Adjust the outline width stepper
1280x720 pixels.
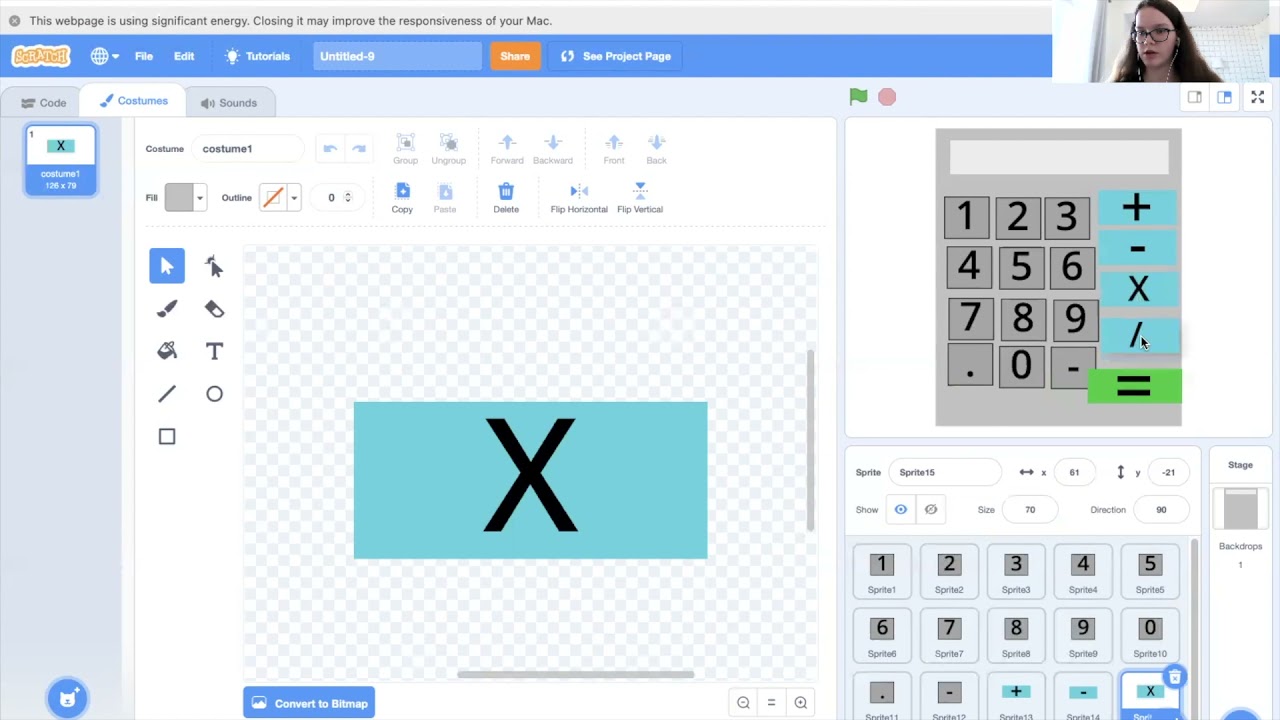coord(348,197)
